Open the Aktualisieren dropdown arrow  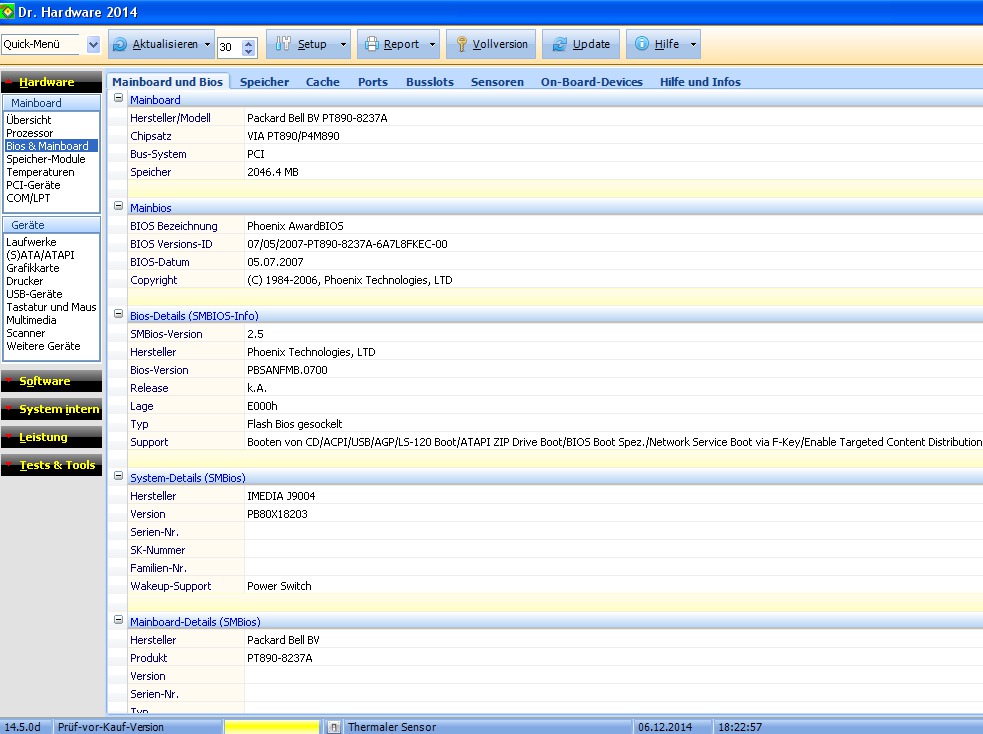coord(208,45)
